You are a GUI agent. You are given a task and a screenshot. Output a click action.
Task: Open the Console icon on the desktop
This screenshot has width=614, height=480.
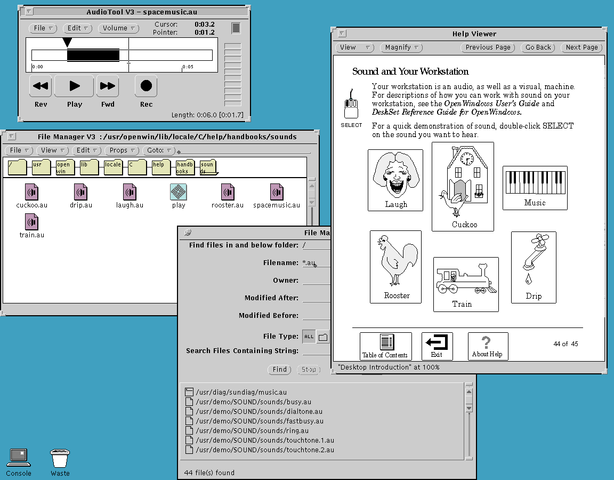18,463
